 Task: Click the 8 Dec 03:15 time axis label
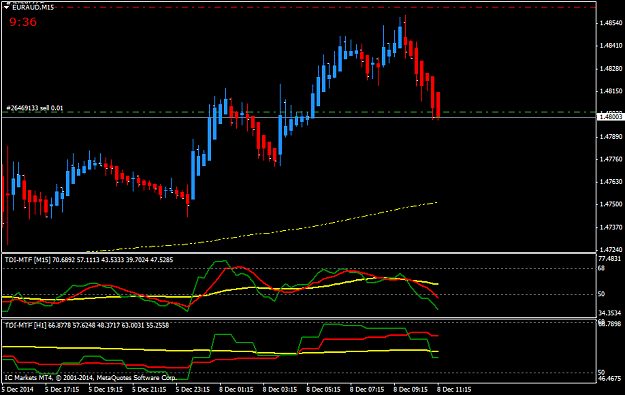tap(280, 389)
